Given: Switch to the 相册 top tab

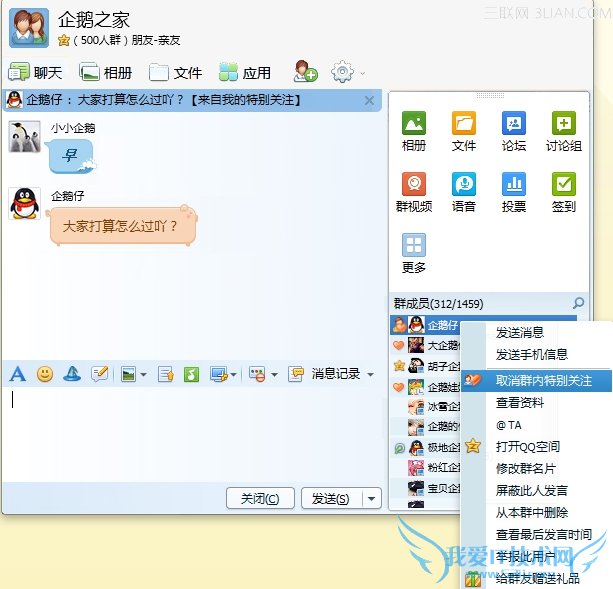Looking at the screenshot, I should [x=106, y=72].
